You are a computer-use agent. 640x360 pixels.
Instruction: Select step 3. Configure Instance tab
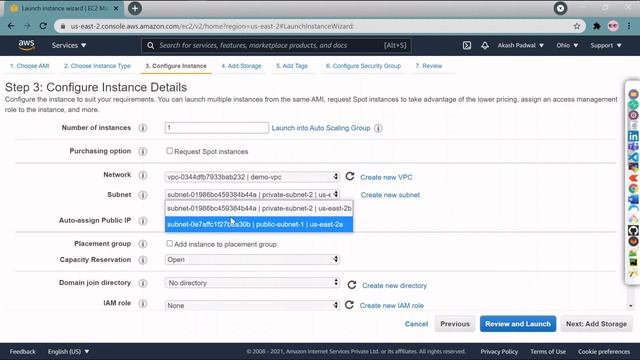click(x=176, y=66)
